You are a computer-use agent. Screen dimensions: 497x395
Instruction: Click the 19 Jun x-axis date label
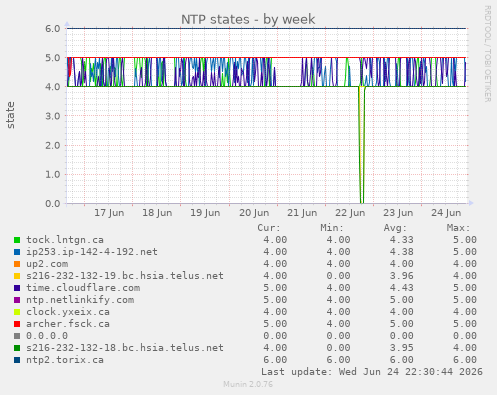pos(205,213)
